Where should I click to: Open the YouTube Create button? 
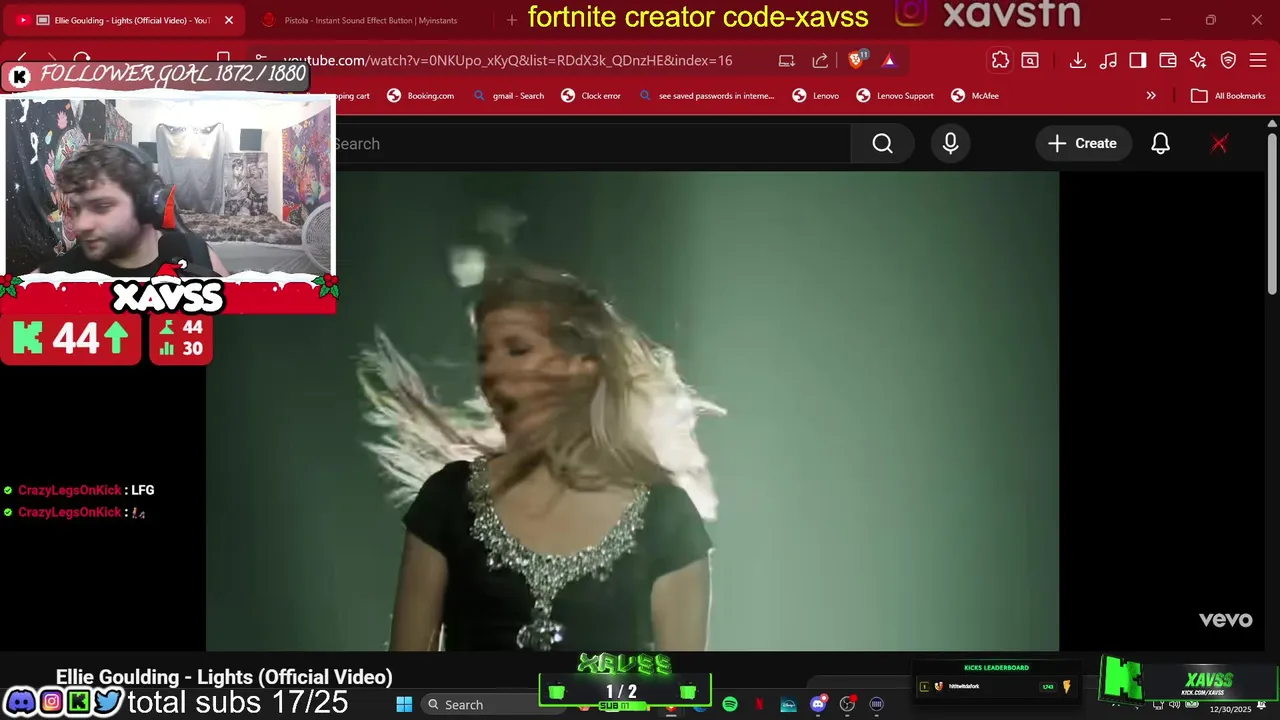pos(1082,144)
